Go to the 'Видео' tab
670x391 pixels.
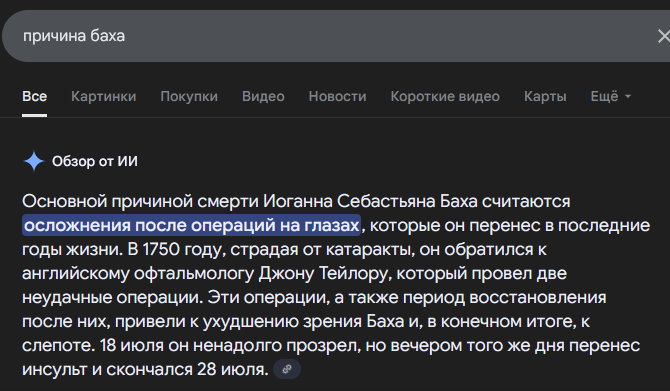click(x=263, y=97)
